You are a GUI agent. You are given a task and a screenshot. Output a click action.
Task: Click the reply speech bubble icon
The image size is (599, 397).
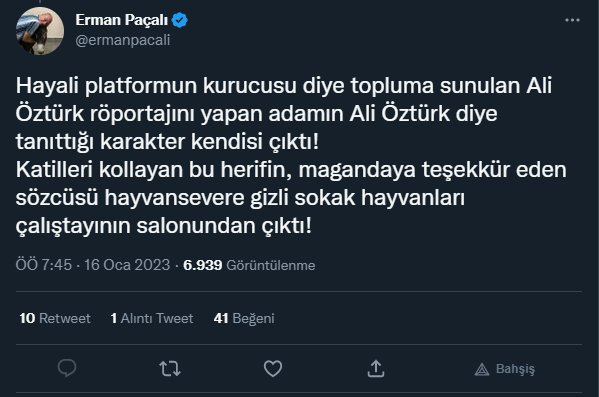click(67, 368)
